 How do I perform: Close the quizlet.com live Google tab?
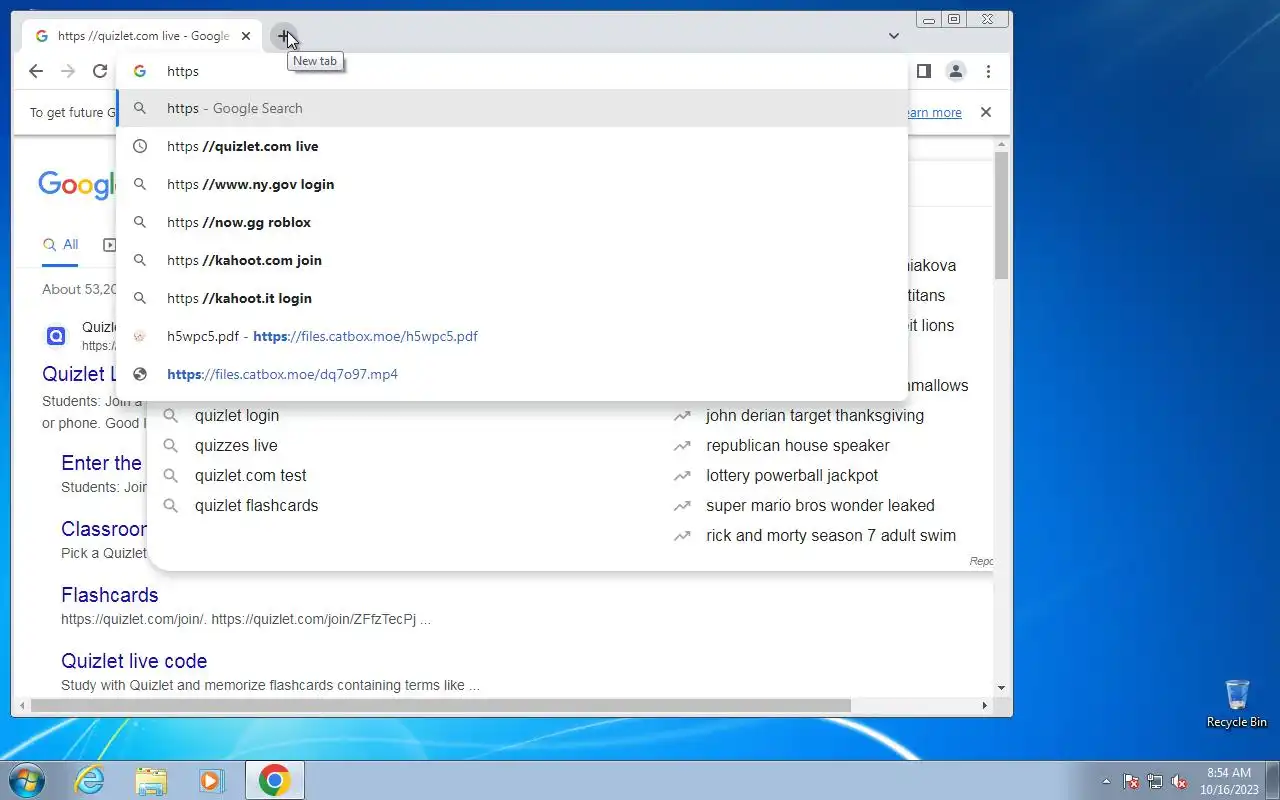point(246,36)
